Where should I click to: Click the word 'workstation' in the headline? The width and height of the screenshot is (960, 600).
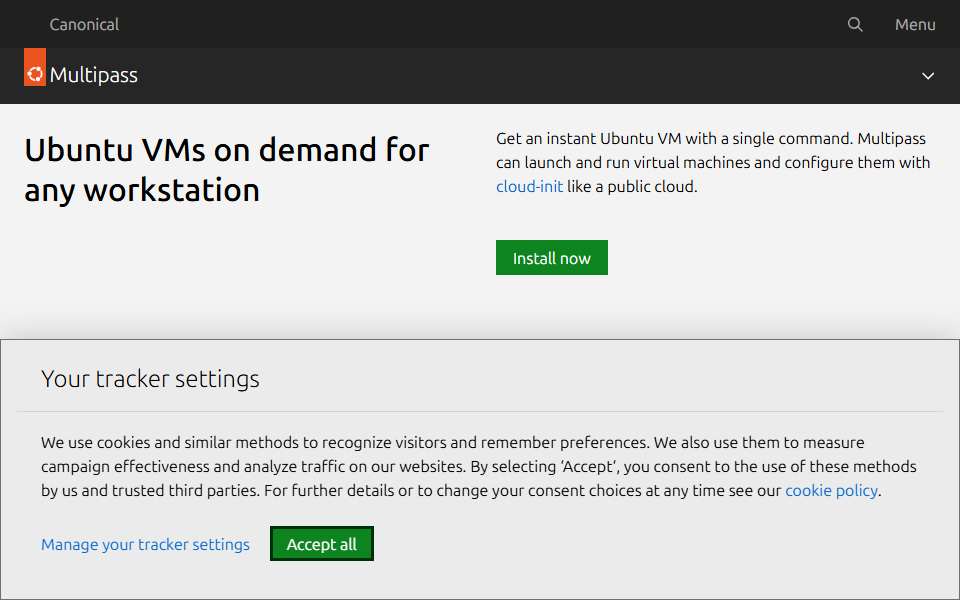pos(172,190)
